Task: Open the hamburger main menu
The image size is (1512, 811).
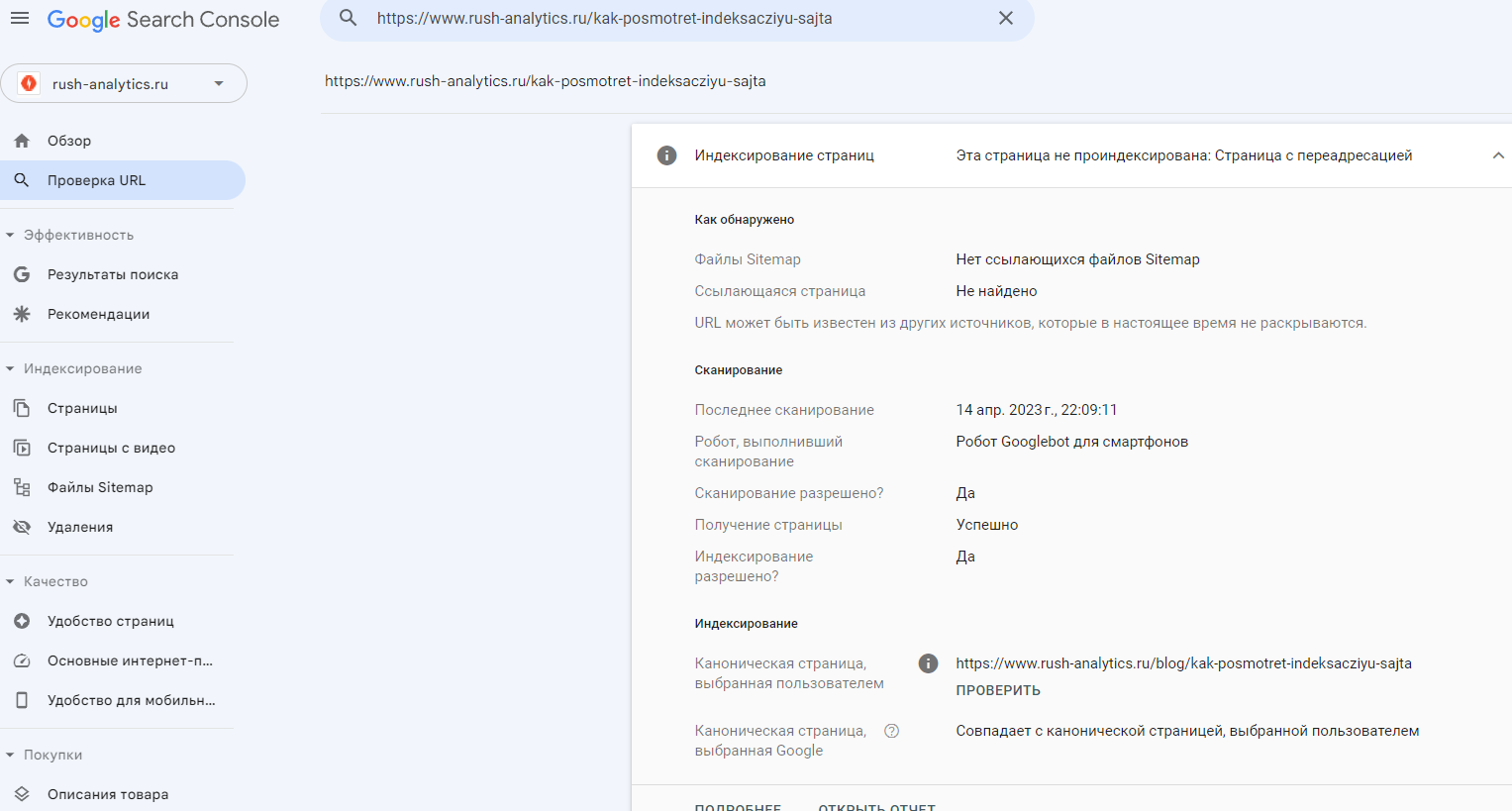Action: [20, 19]
